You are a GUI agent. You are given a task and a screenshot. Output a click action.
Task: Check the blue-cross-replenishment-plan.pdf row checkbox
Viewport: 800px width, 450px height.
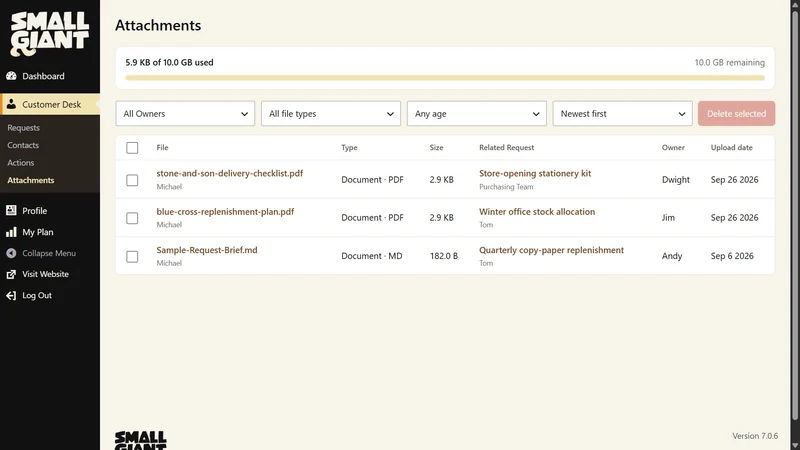pyautogui.click(x=132, y=218)
